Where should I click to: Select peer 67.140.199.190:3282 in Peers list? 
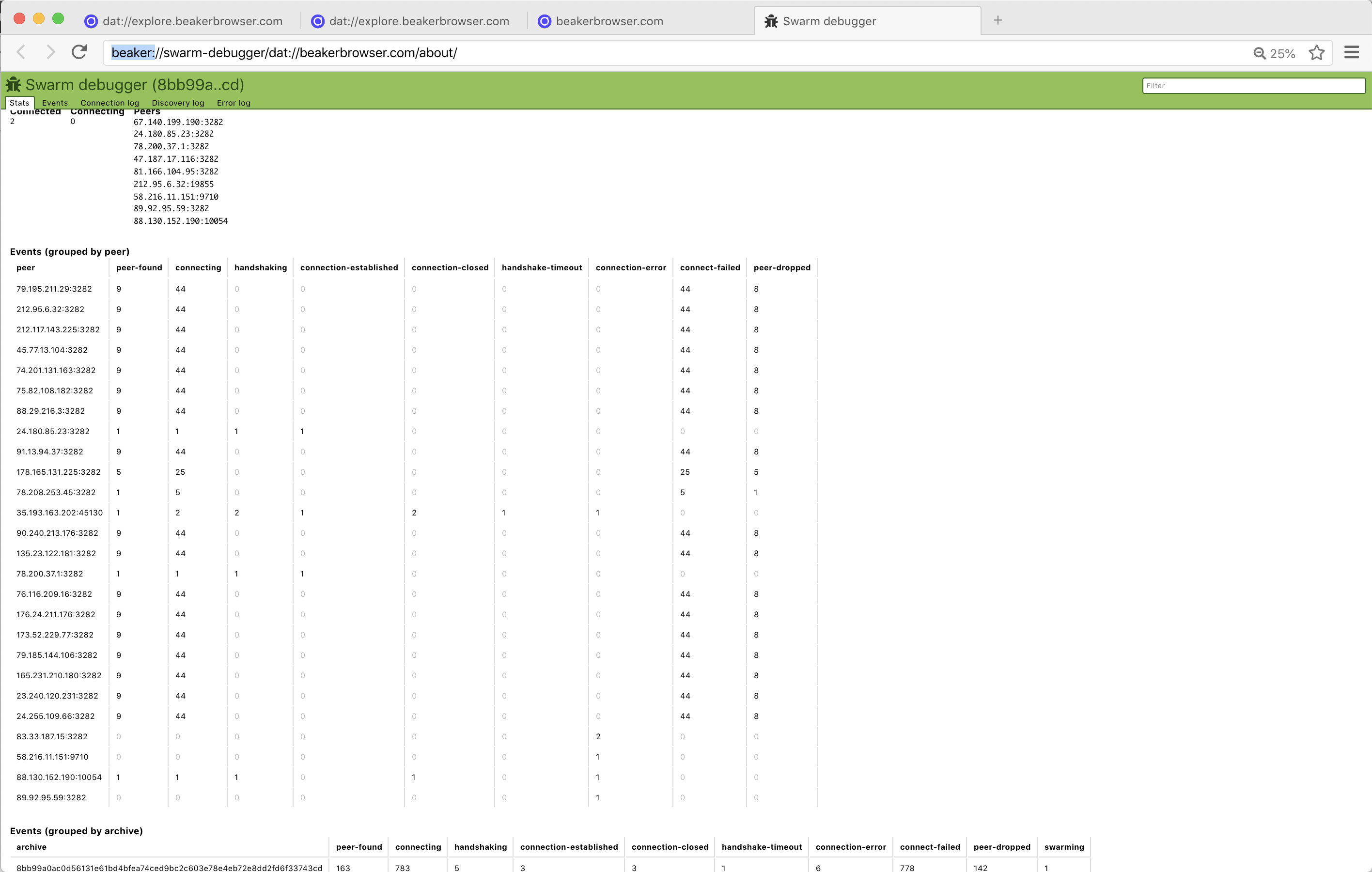178,122
